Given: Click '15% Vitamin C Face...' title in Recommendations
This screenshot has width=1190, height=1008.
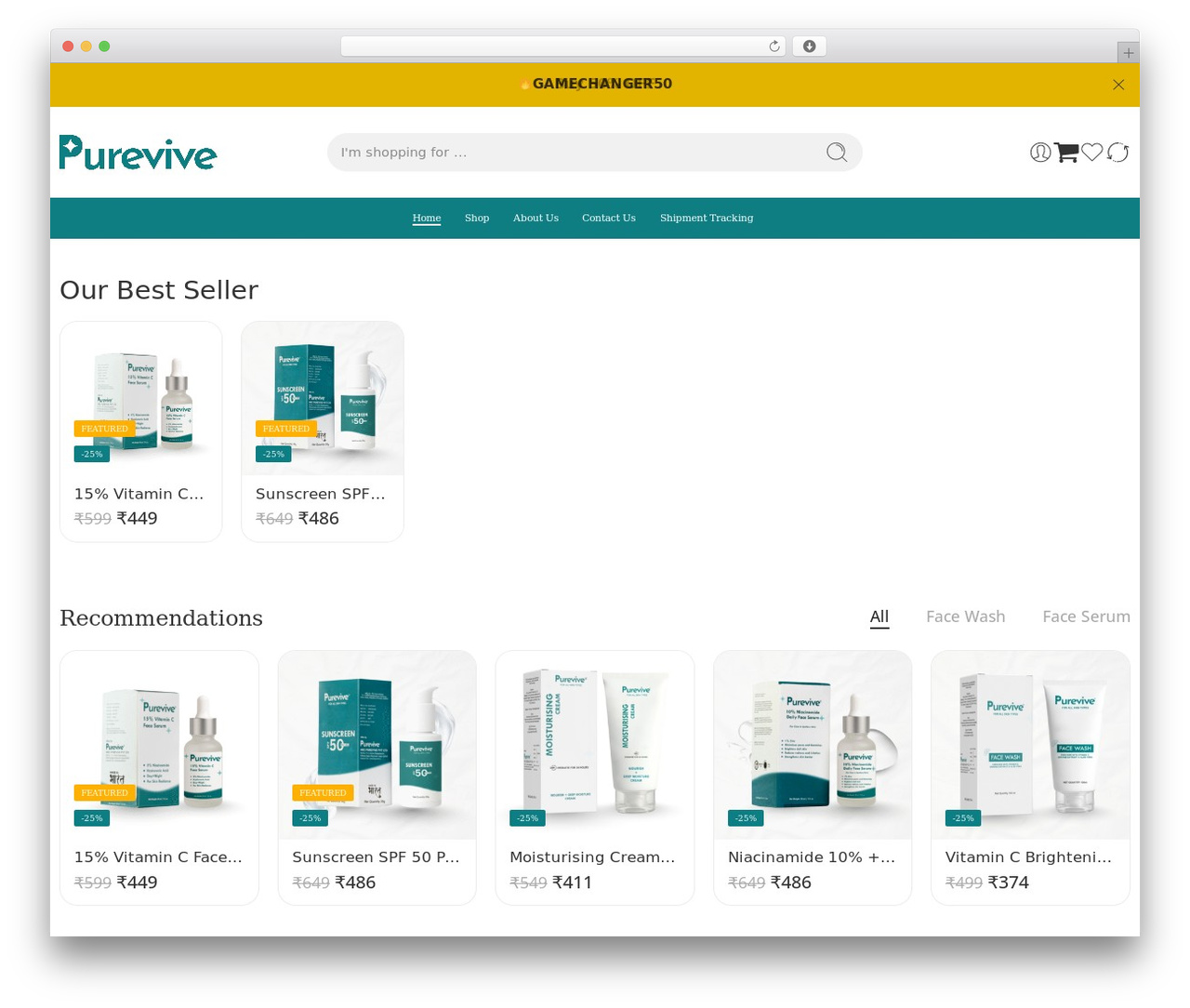Looking at the screenshot, I should [158, 857].
